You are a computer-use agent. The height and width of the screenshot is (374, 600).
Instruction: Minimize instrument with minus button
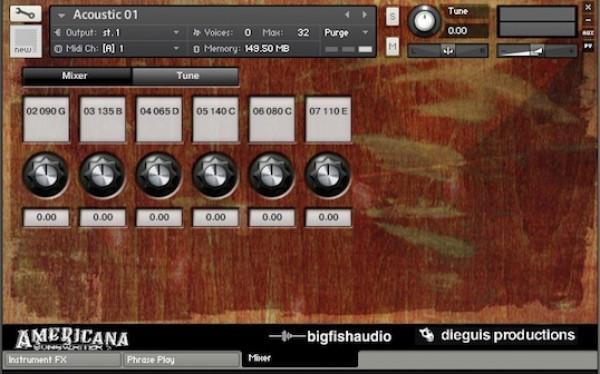click(x=588, y=20)
